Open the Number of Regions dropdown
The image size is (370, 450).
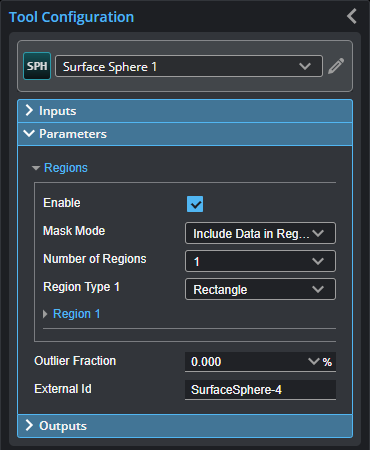260,261
